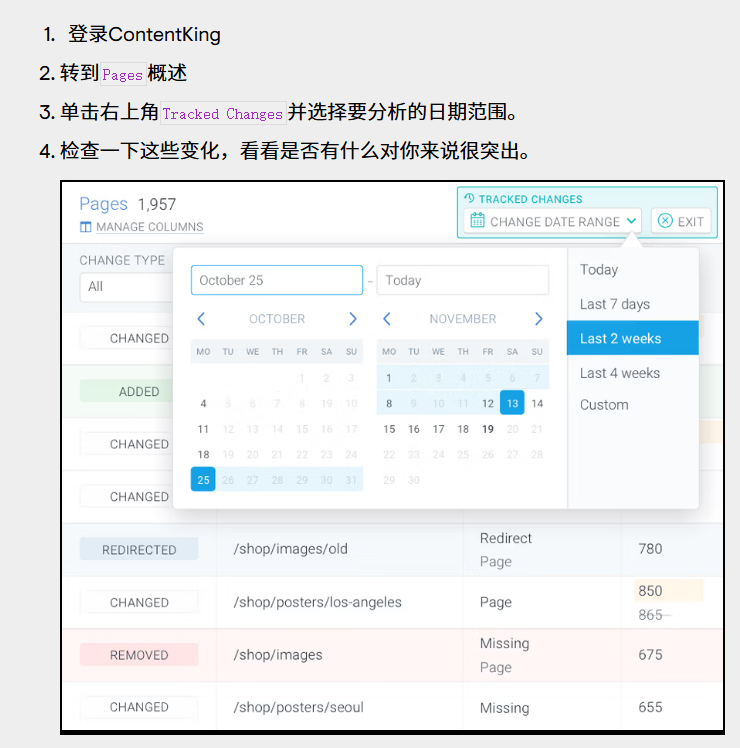Screen dimensions: 740x748
Task: Click the calendar icon in date range button
Action: point(477,221)
